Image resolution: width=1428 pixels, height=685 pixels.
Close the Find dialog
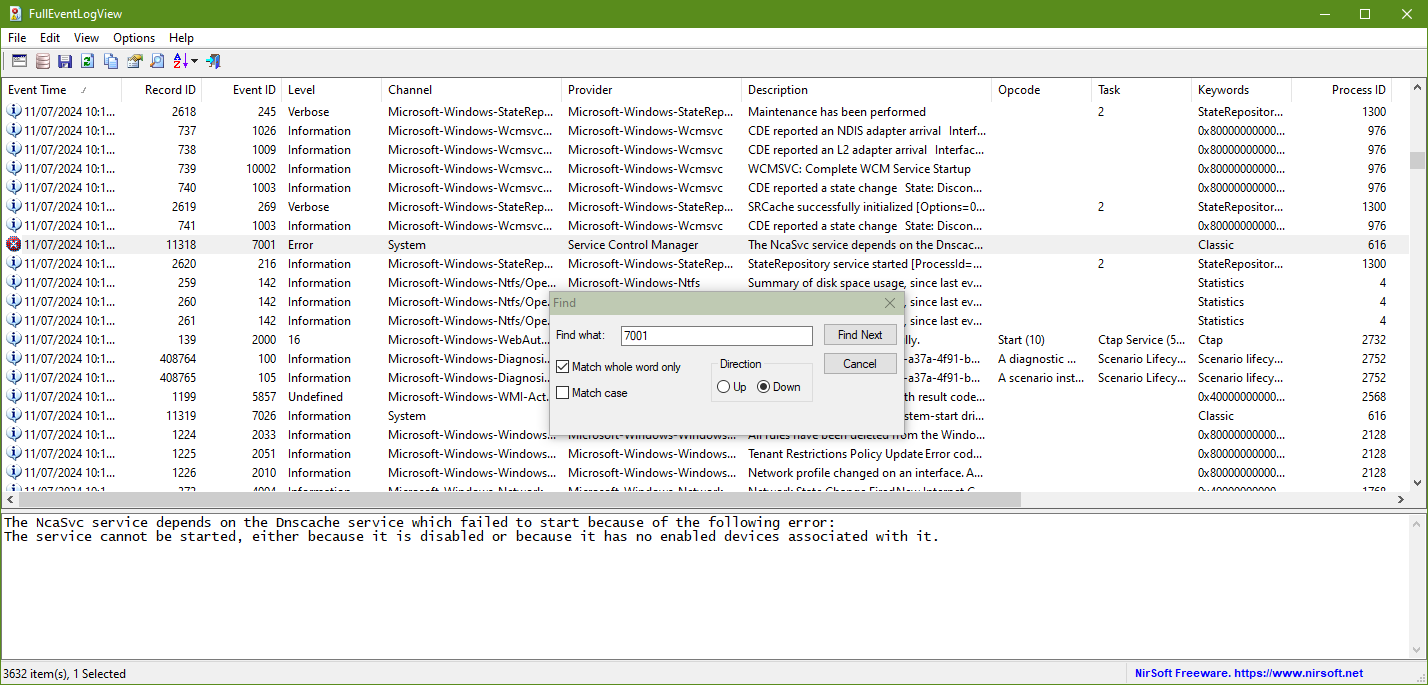[x=890, y=303]
